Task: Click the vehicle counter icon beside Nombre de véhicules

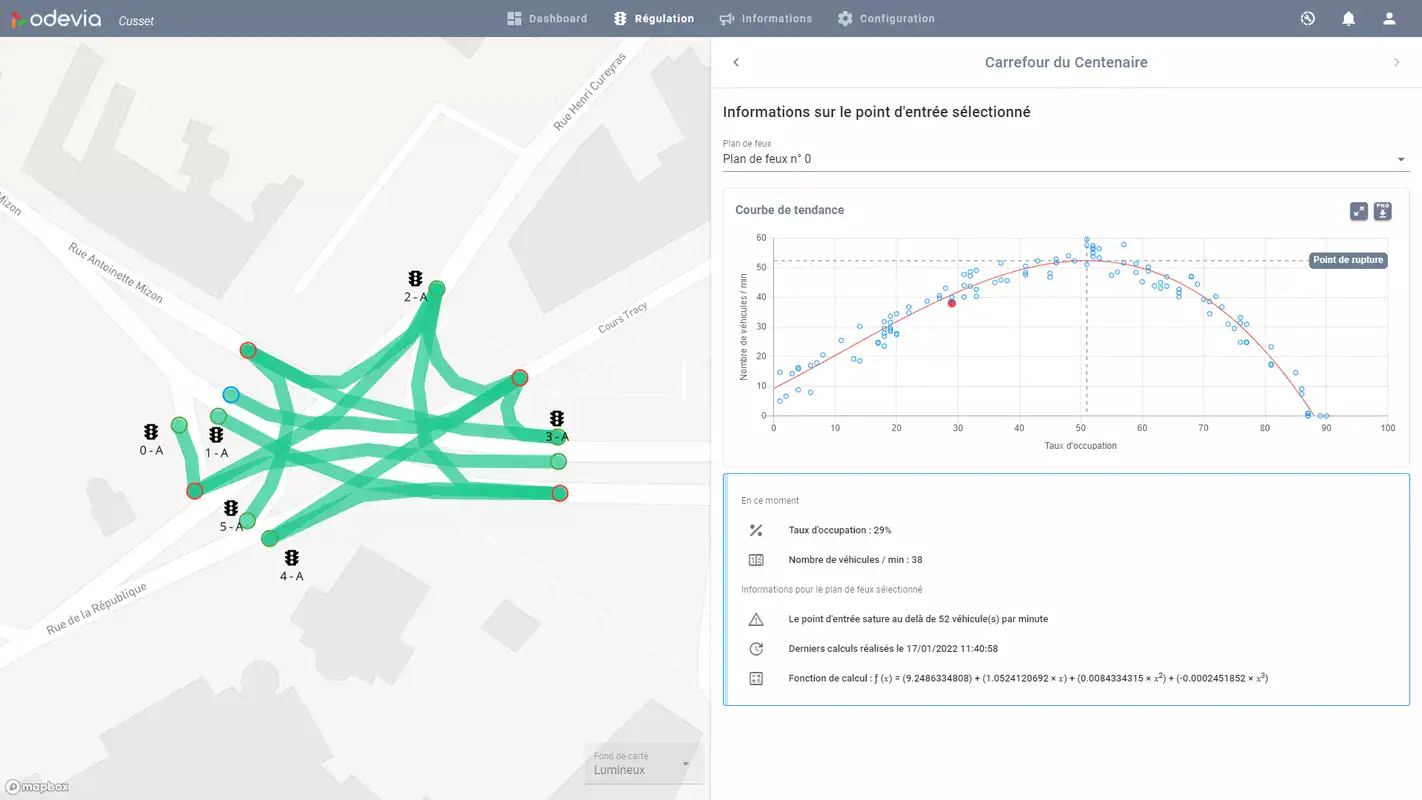Action: [756, 559]
